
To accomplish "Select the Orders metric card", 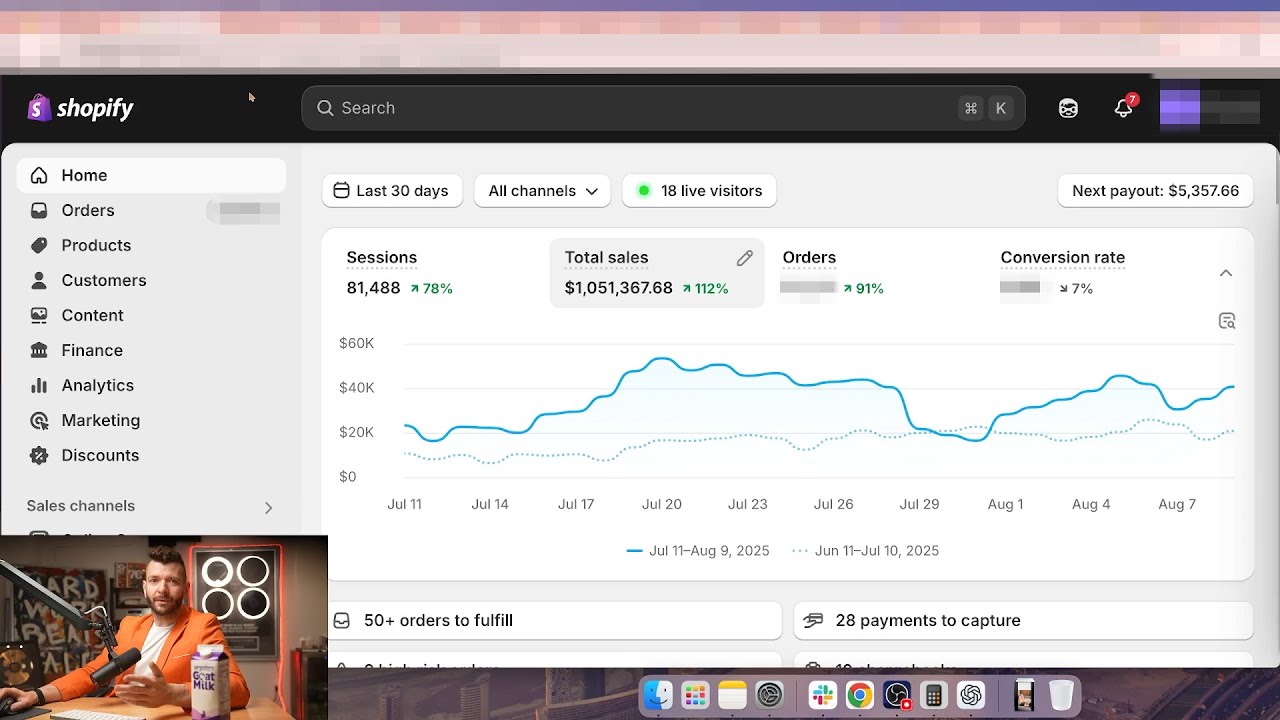I will point(875,273).
